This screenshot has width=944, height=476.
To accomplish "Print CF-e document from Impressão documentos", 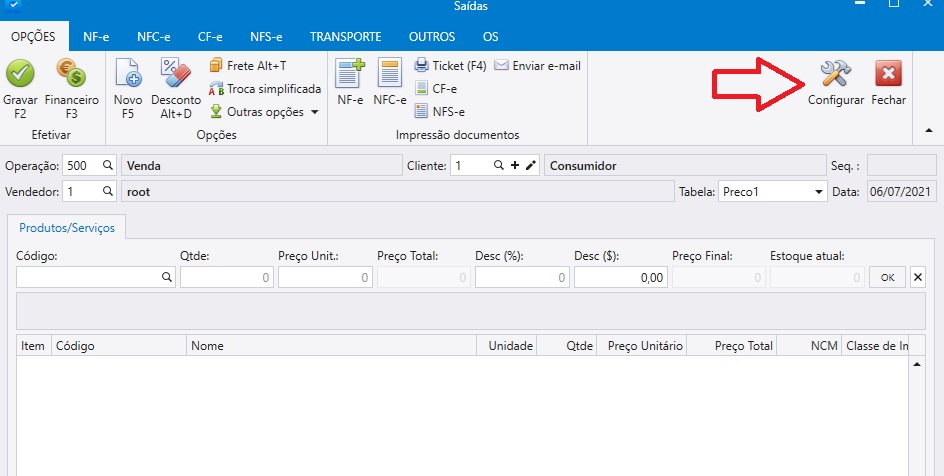I will click(436, 88).
